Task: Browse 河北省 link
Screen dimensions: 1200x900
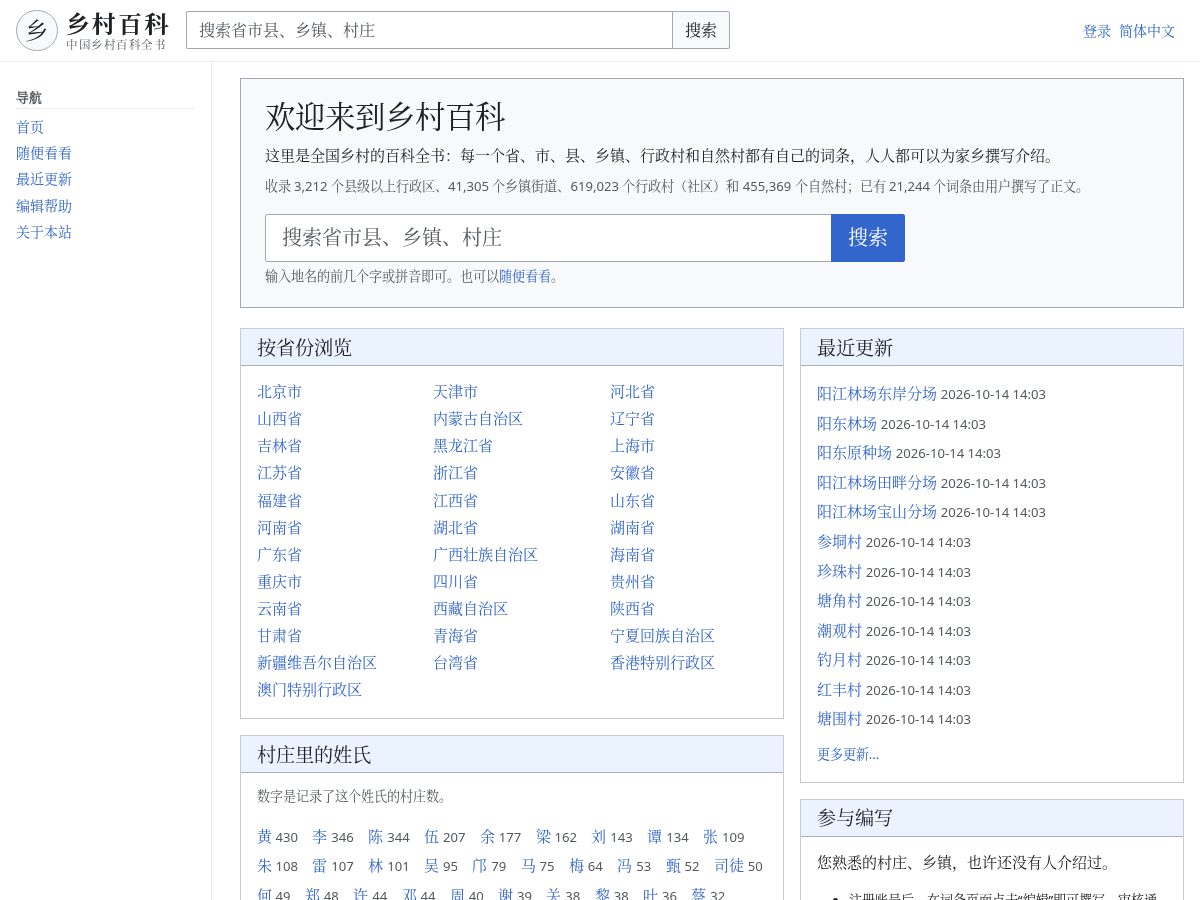Action: click(x=633, y=391)
